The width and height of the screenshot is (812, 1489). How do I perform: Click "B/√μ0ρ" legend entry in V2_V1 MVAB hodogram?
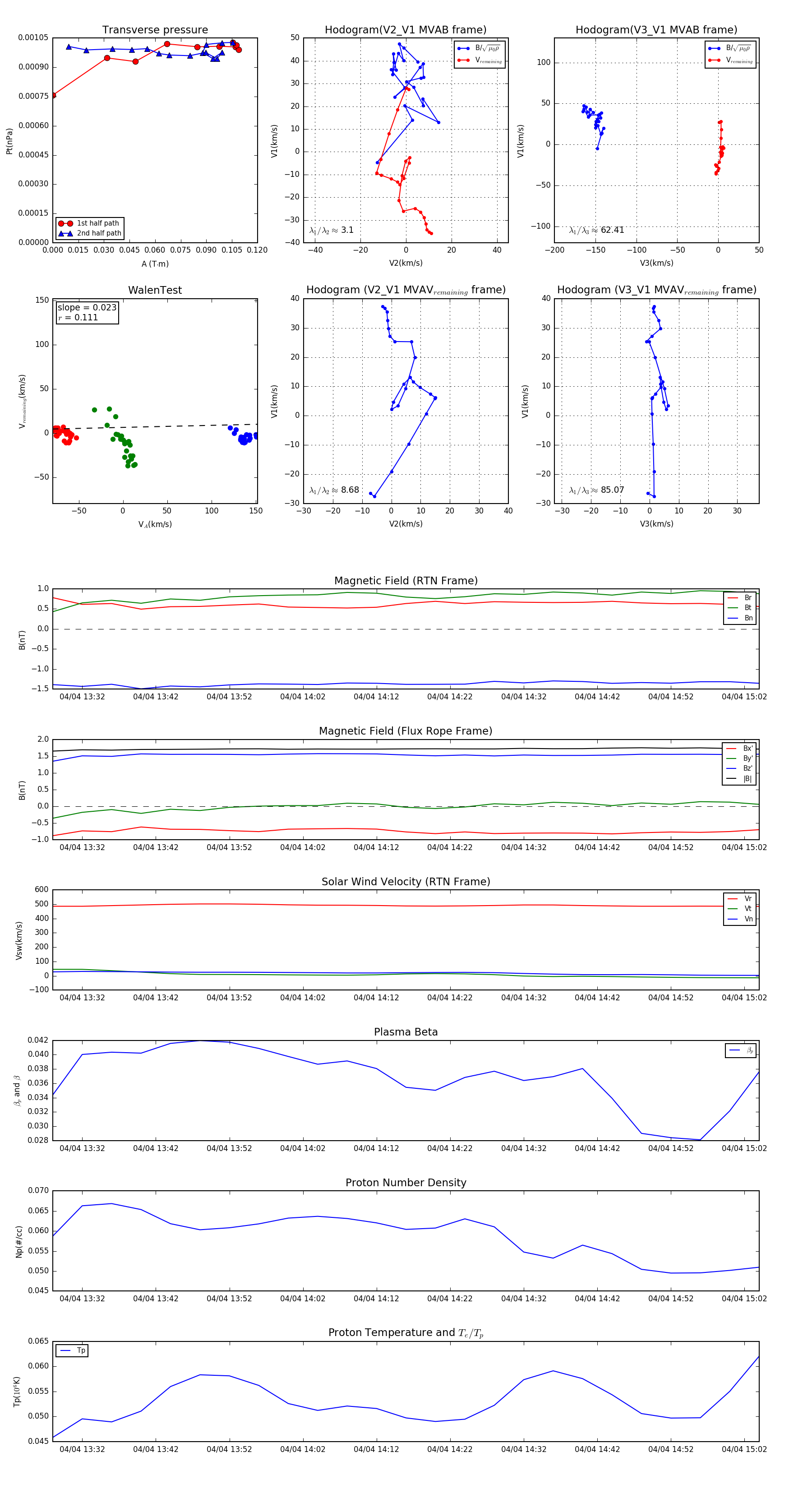[x=479, y=49]
